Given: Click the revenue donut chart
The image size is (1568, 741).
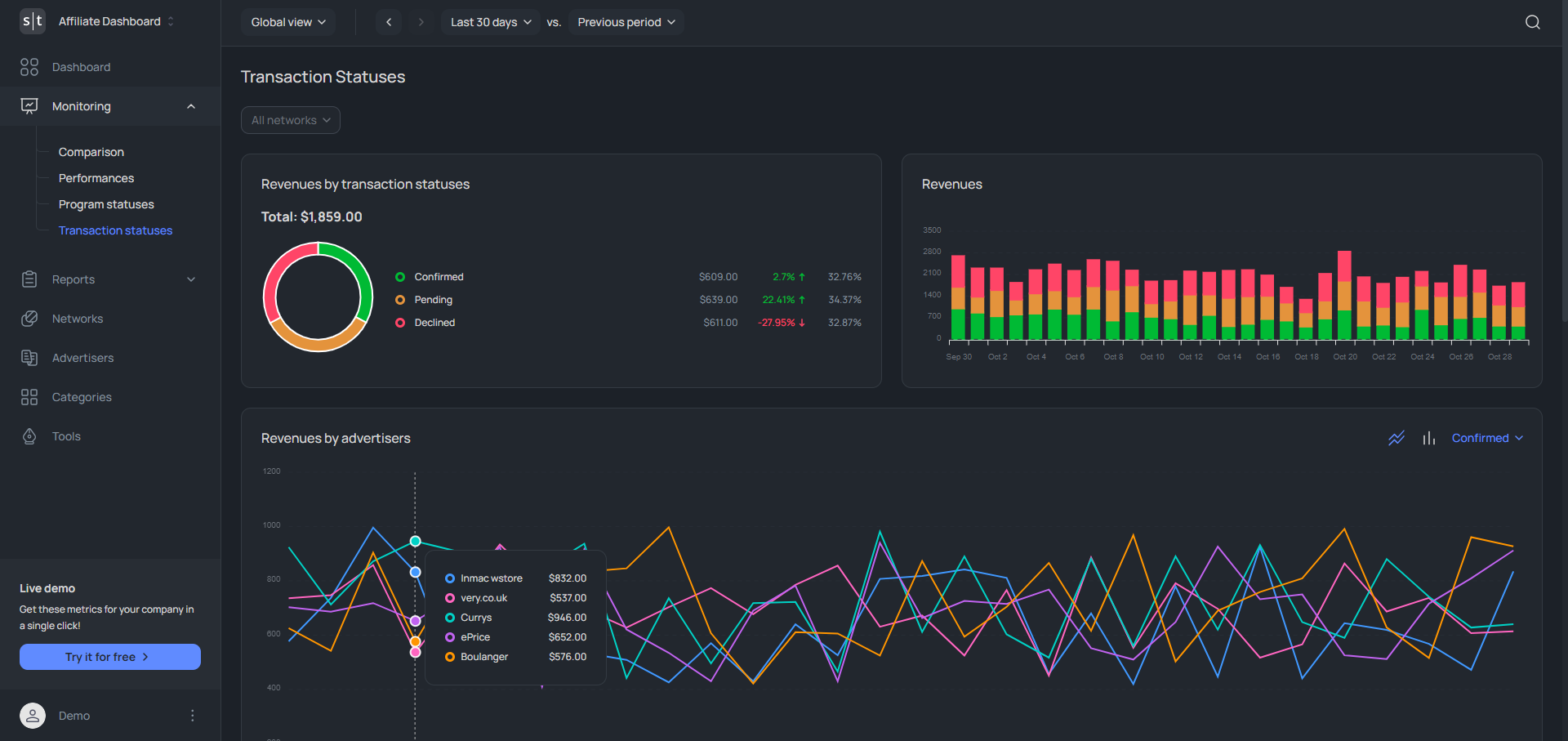Looking at the screenshot, I should pyautogui.click(x=318, y=297).
